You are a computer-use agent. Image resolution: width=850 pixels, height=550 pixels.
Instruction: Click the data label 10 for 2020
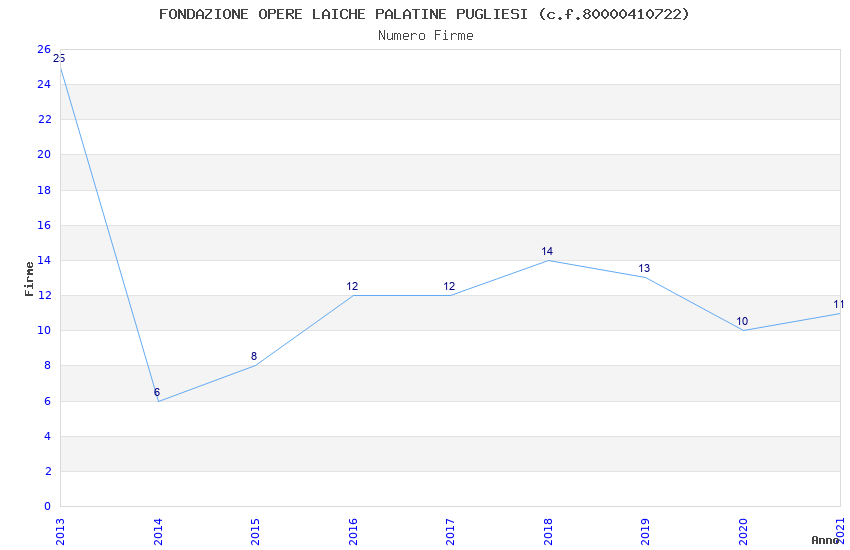(742, 321)
